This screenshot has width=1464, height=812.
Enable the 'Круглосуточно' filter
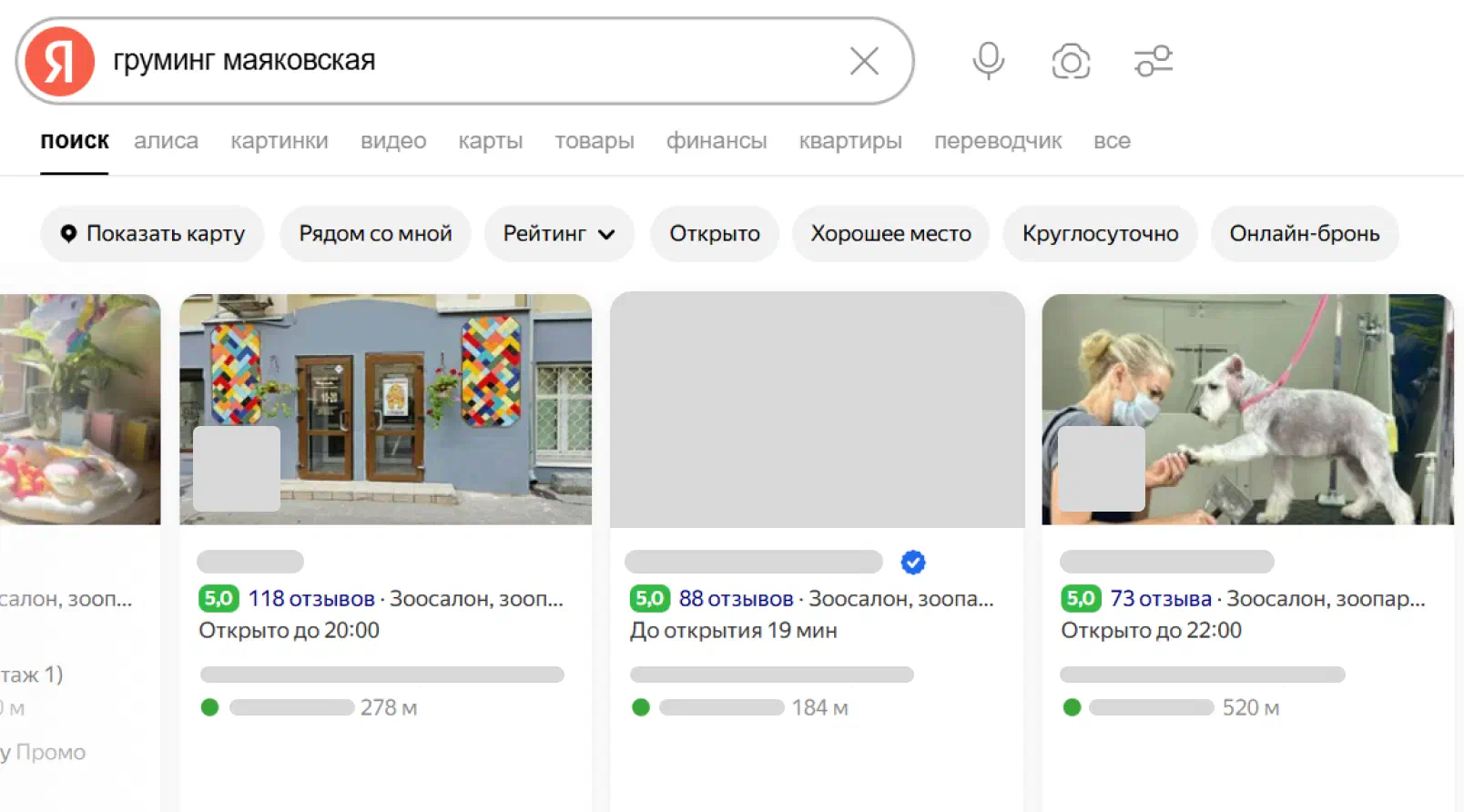[1100, 234]
